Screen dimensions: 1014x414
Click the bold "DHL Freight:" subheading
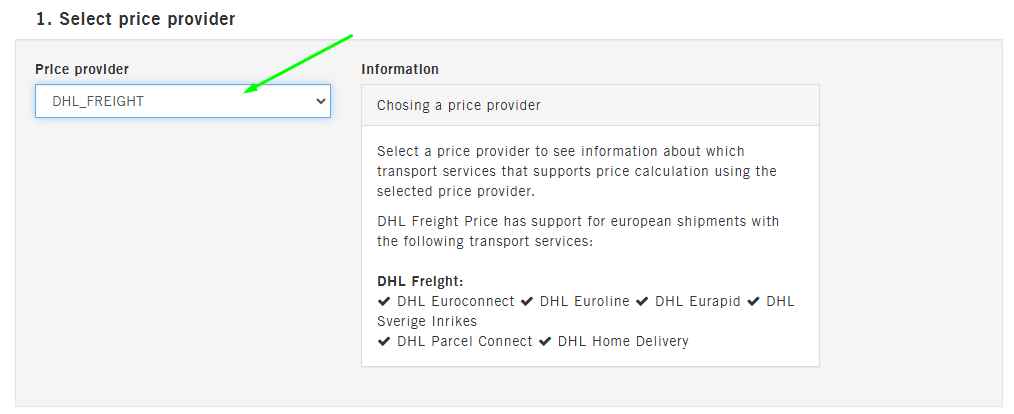pyautogui.click(x=420, y=281)
